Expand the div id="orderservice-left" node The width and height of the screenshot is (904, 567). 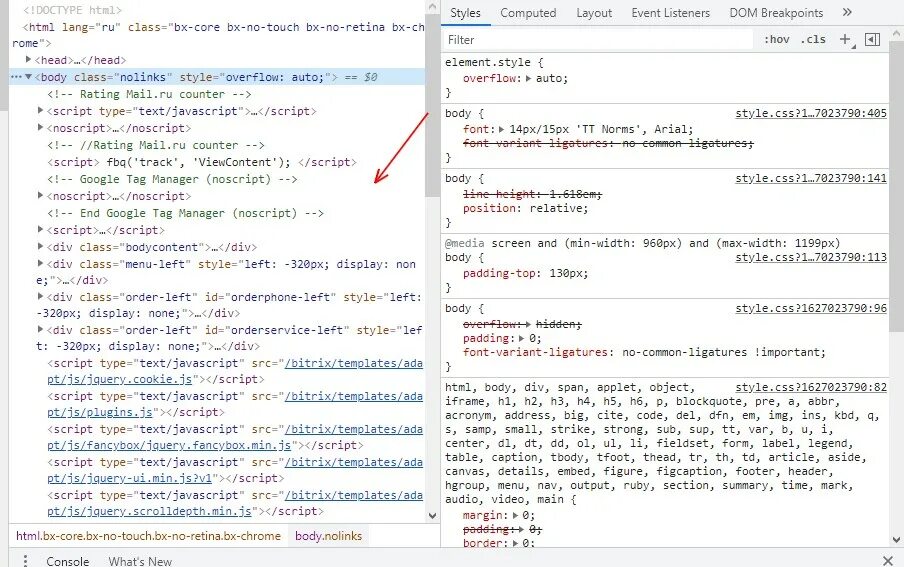click(x=40, y=329)
